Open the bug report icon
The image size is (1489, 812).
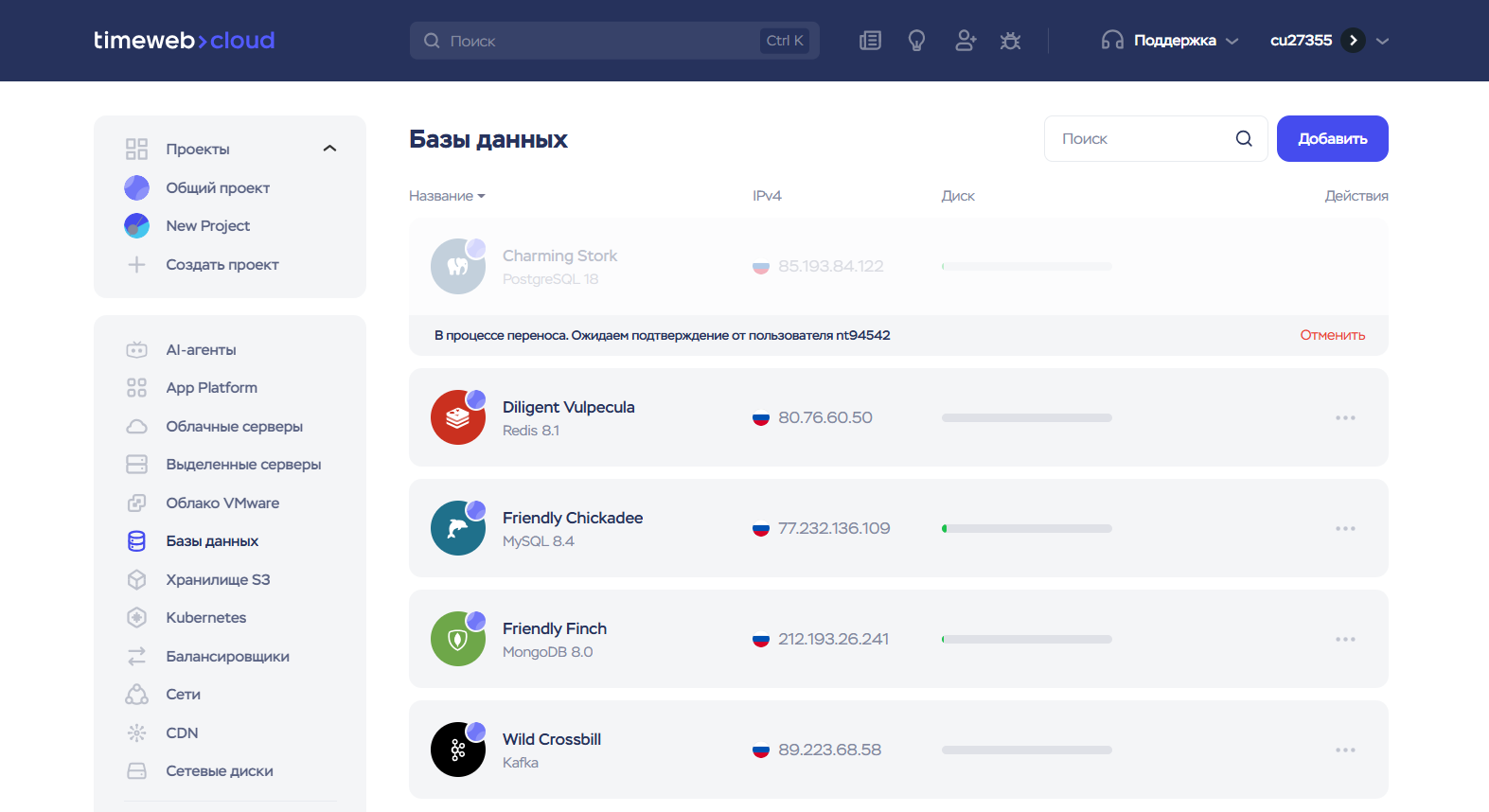pos(1010,41)
